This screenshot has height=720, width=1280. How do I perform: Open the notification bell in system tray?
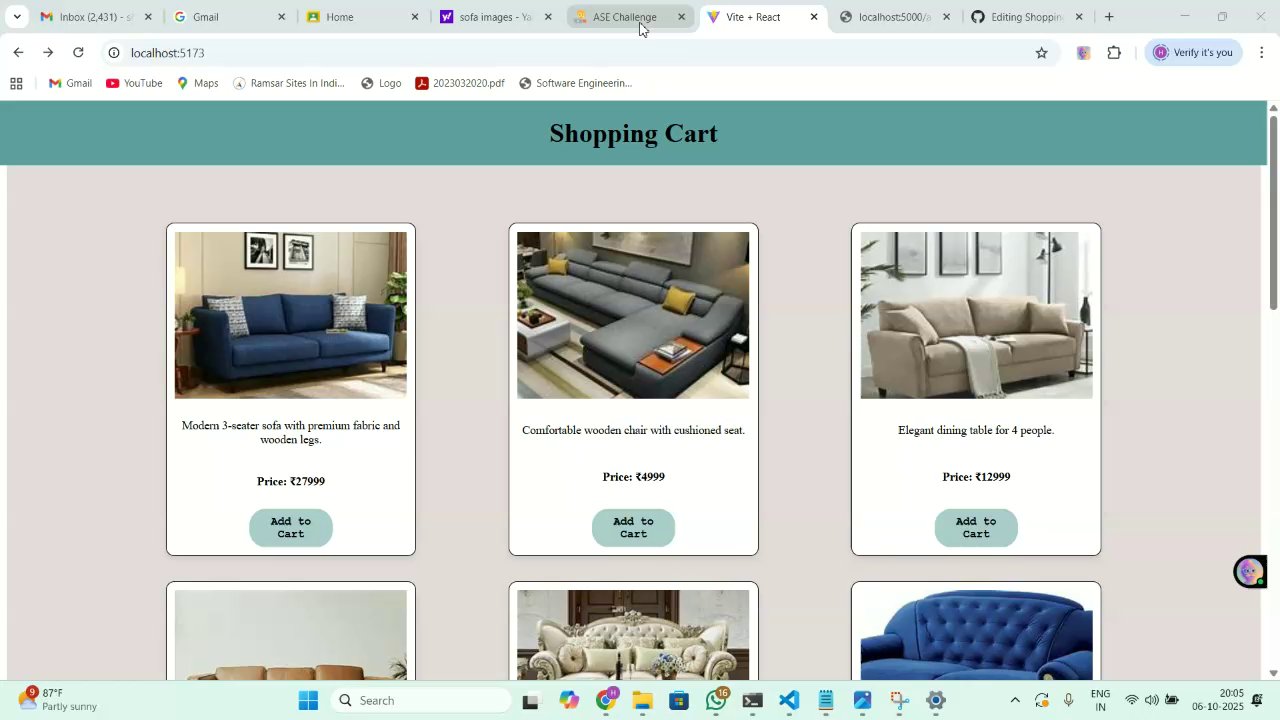tap(1257, 701)
